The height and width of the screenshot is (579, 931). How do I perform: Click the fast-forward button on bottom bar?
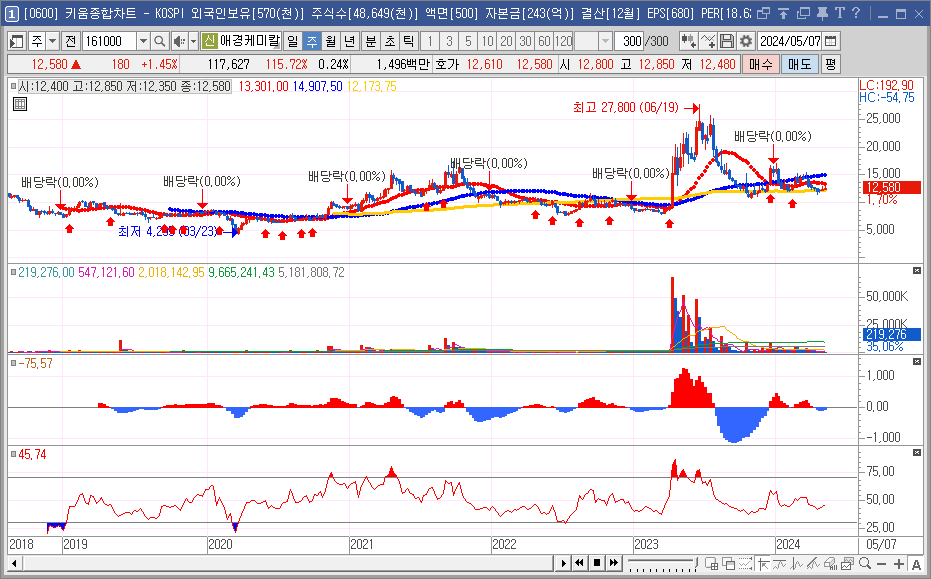click(614, 562)
